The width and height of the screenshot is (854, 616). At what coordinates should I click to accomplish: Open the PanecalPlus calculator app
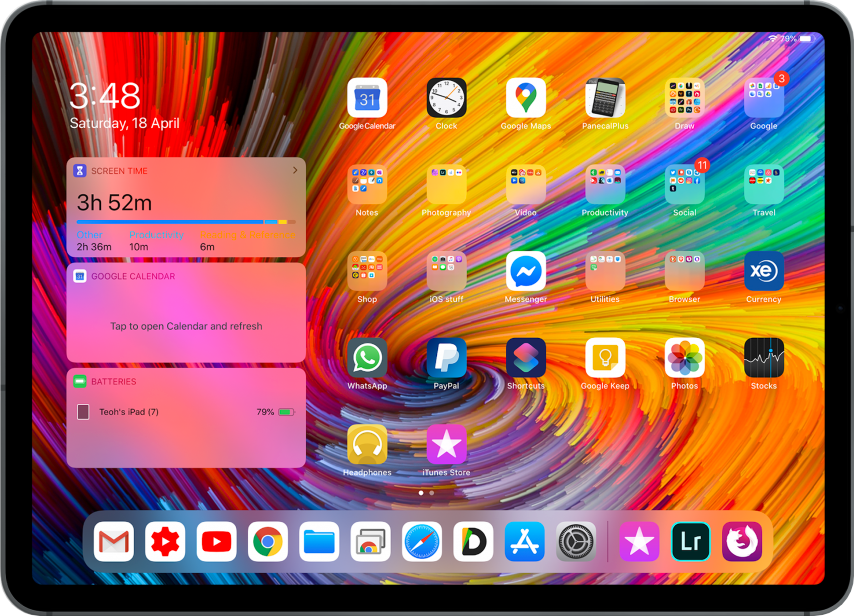click(605, 98)
